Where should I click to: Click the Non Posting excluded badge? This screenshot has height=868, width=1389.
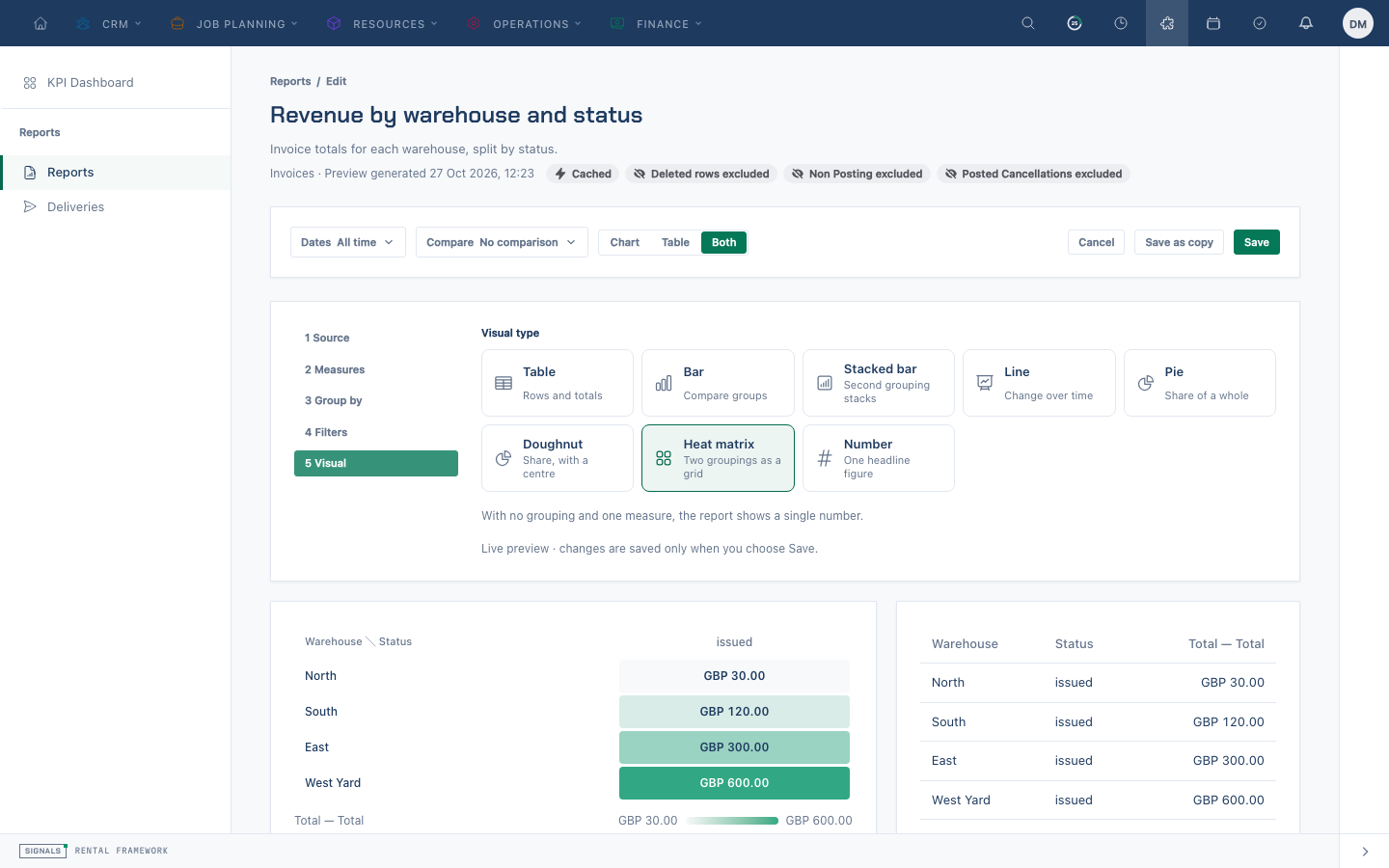pos(857,174)
